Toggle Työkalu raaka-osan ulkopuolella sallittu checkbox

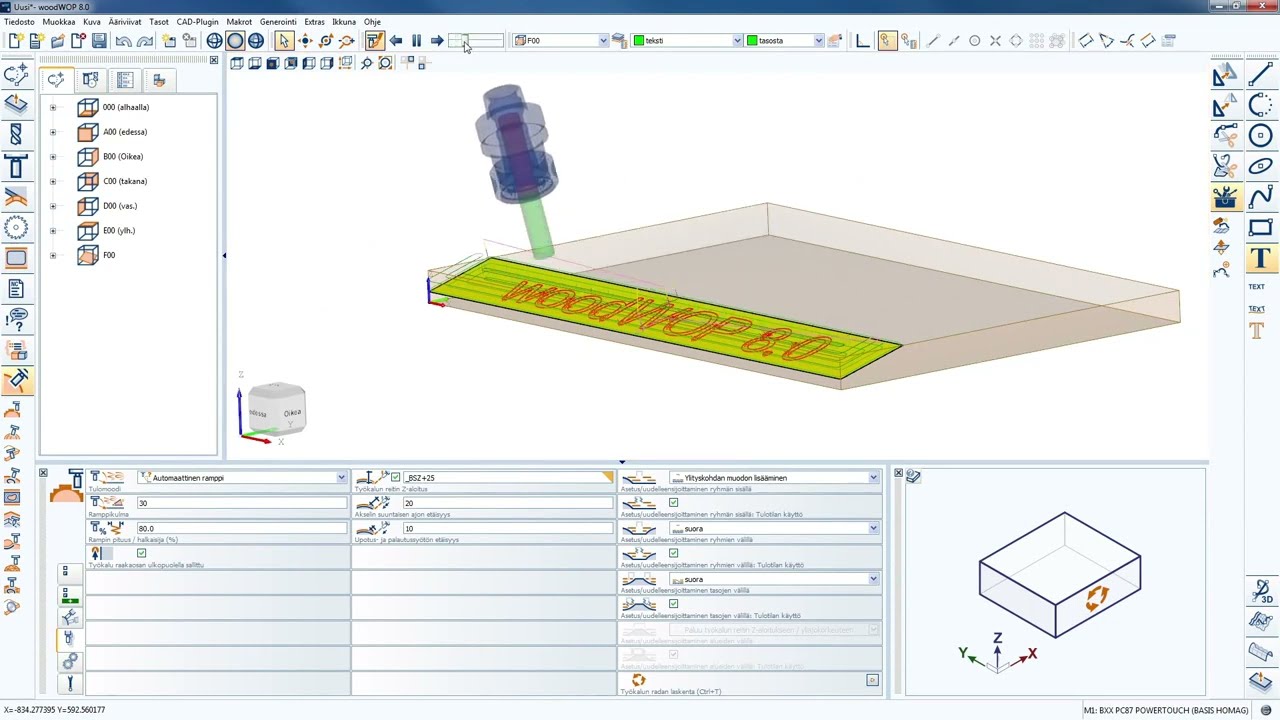pyautogui.click(x=141, y=553)
